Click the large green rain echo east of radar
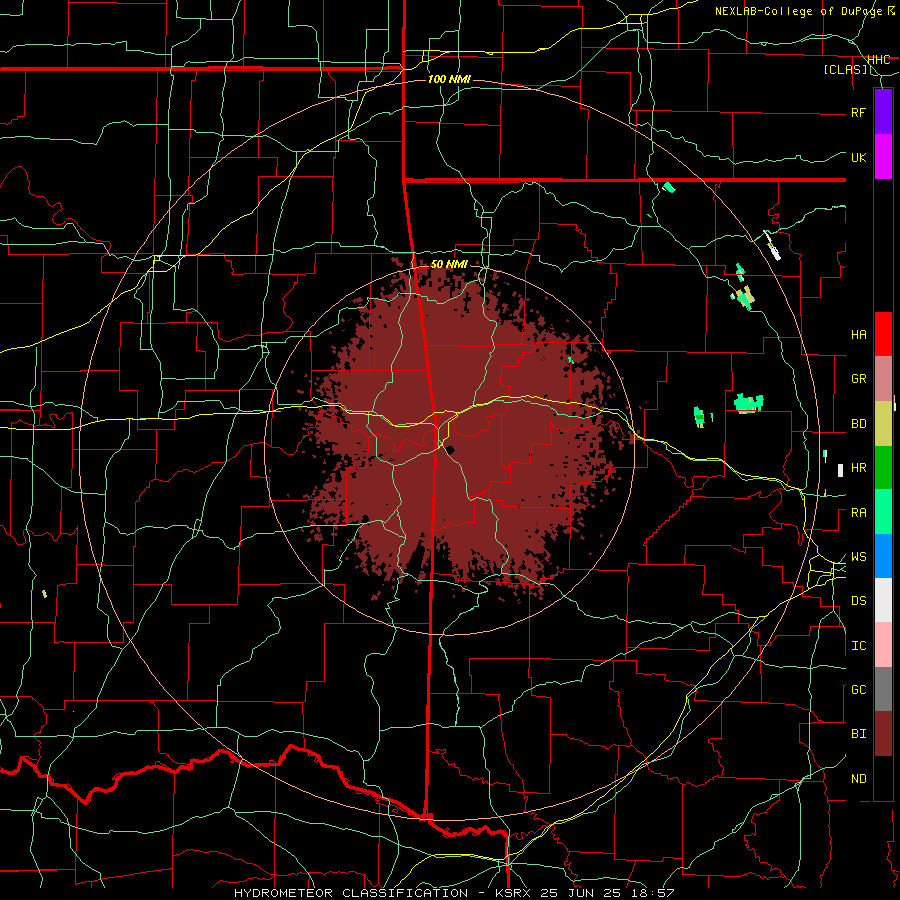Image resolution: width=900 pixels, height=900 pixels. click(748, 403)
